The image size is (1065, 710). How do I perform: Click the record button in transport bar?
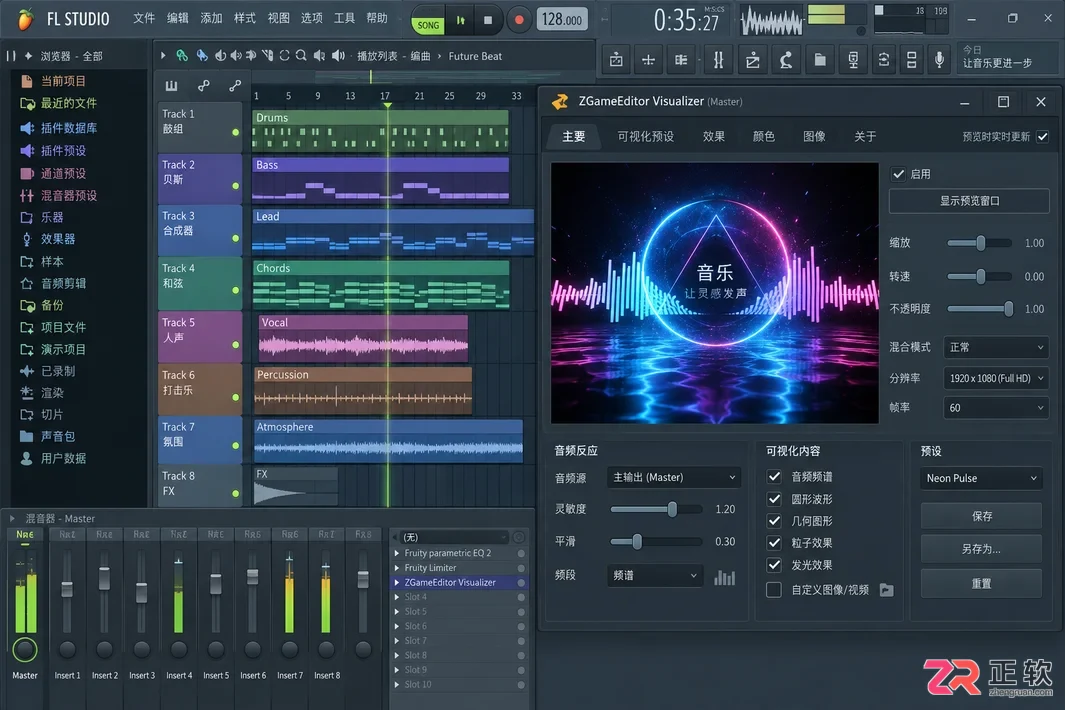click(x=520, y=20)
